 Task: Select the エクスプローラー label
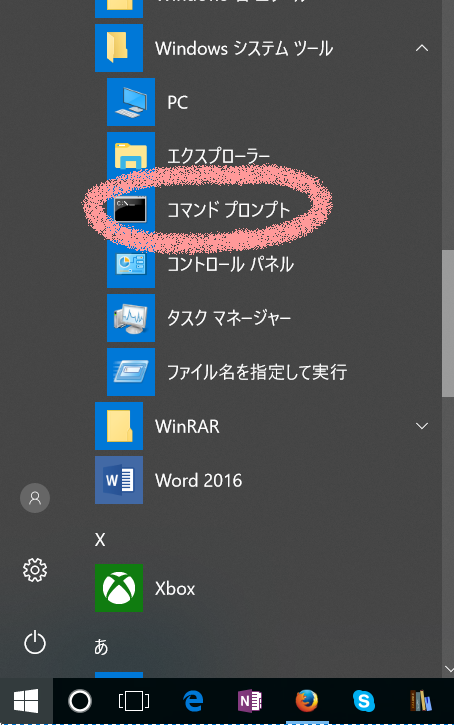218,156
